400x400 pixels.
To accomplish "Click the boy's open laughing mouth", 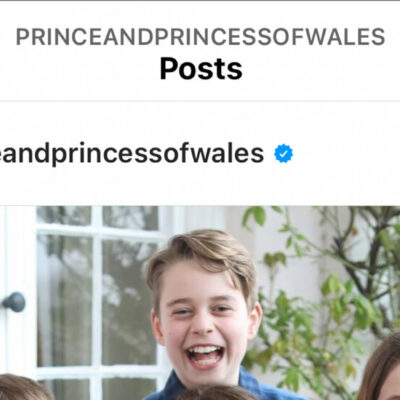I will (x=205, y=356).
